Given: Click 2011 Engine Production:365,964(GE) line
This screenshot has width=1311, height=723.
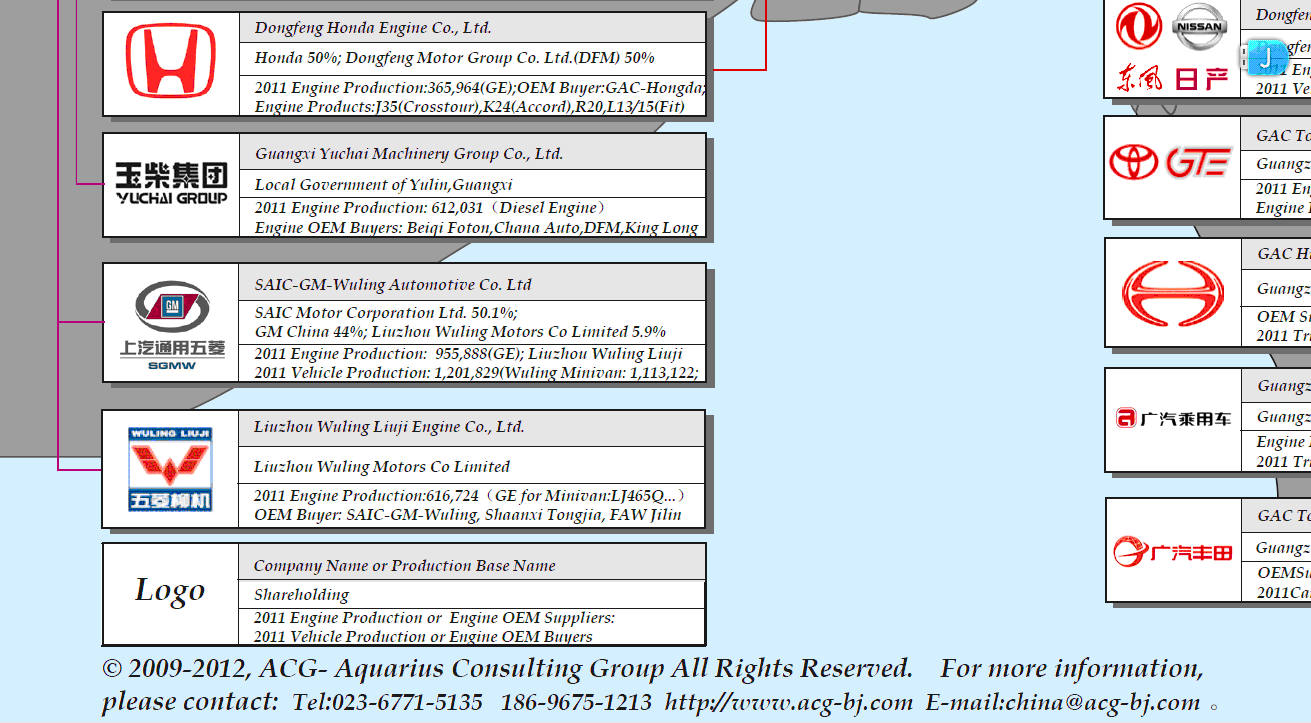Looking at the screenshot, I should coord(479,88).
